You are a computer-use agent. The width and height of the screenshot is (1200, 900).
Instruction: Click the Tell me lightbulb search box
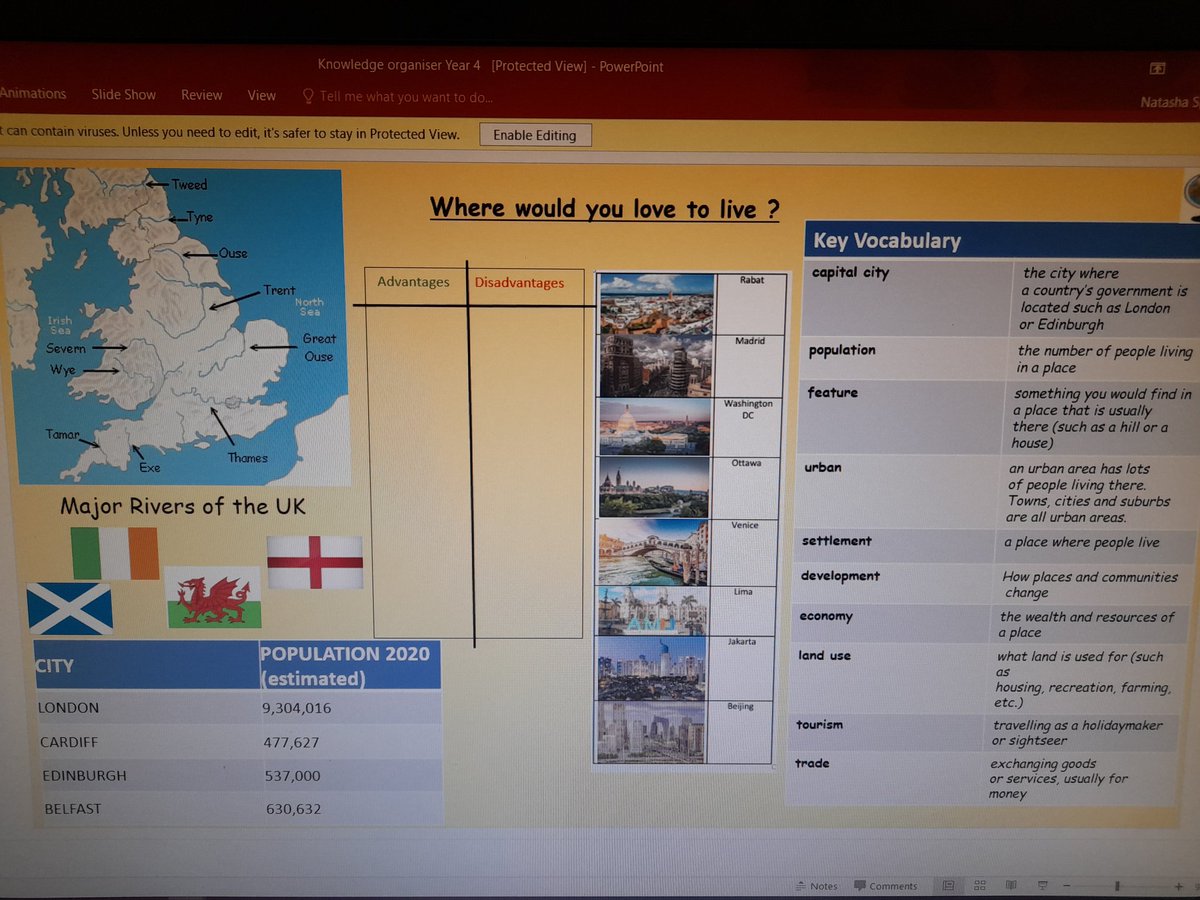pyautogui.click(x=397, y=97)
